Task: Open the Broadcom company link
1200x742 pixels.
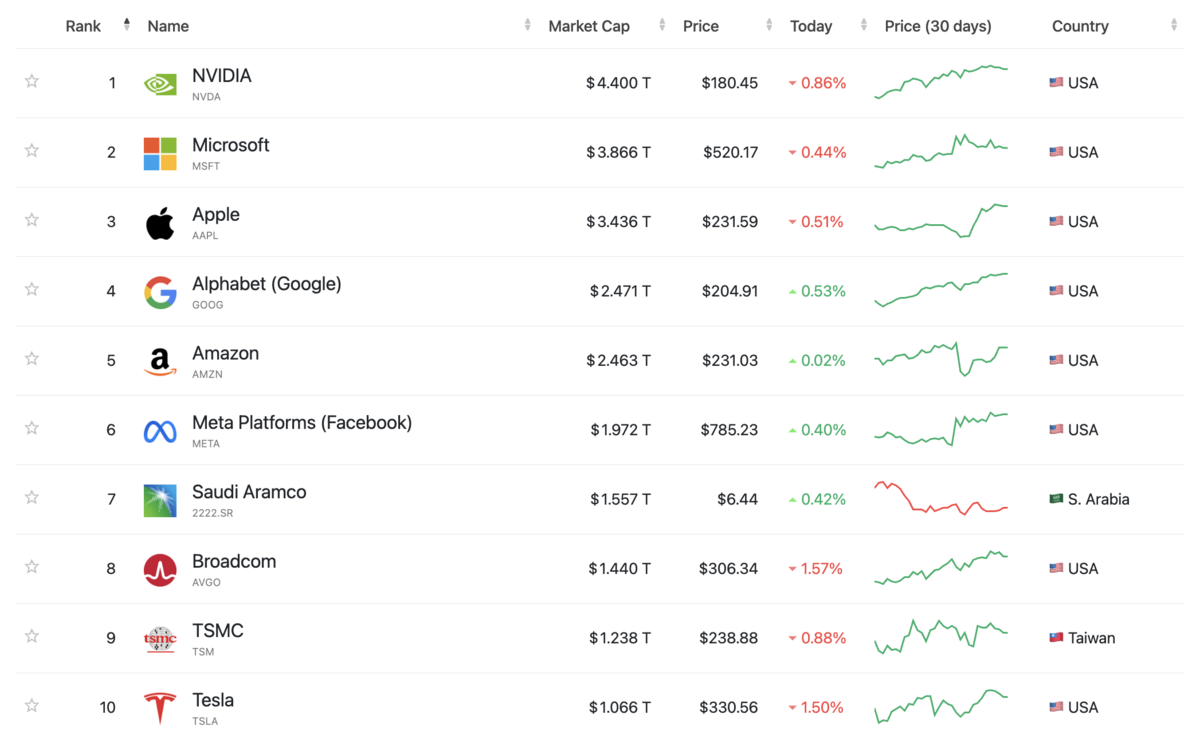Action: click(x=234, y=561)
